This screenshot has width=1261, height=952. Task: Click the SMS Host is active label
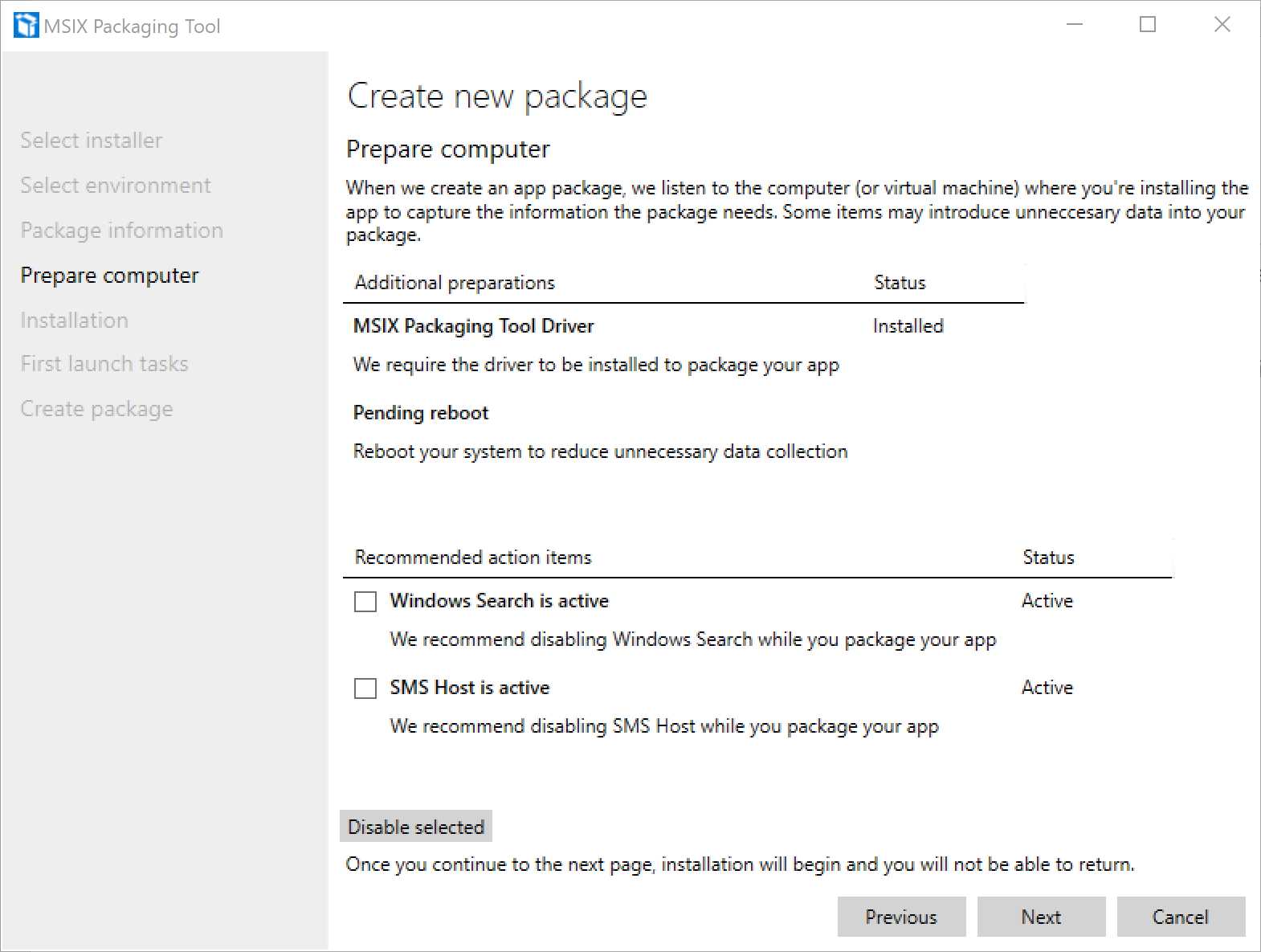470,688
